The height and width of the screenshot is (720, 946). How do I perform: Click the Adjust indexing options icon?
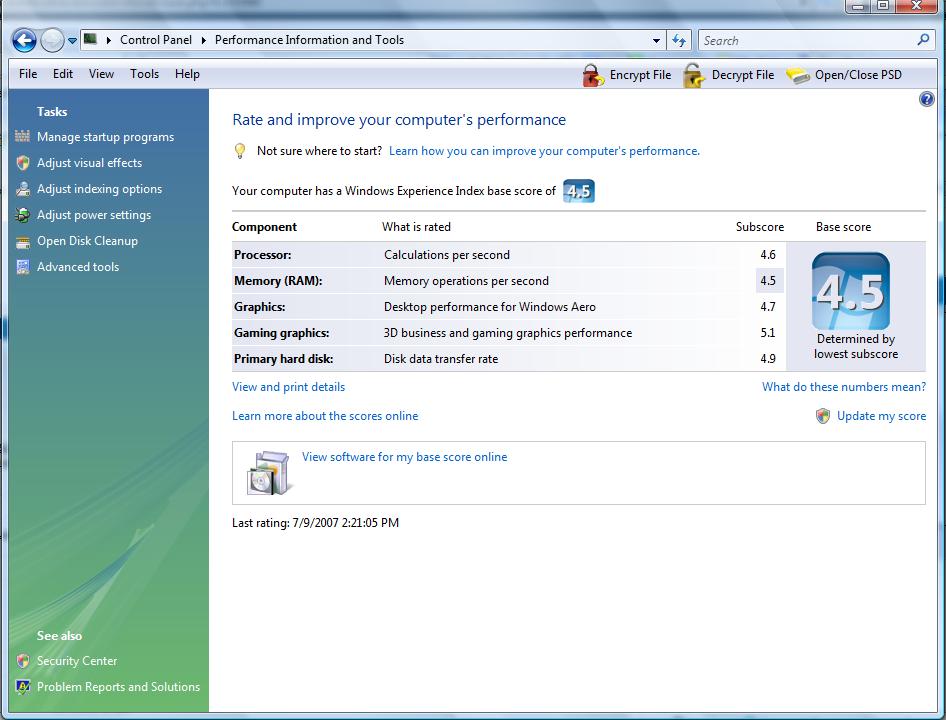(x=23, y=189)
